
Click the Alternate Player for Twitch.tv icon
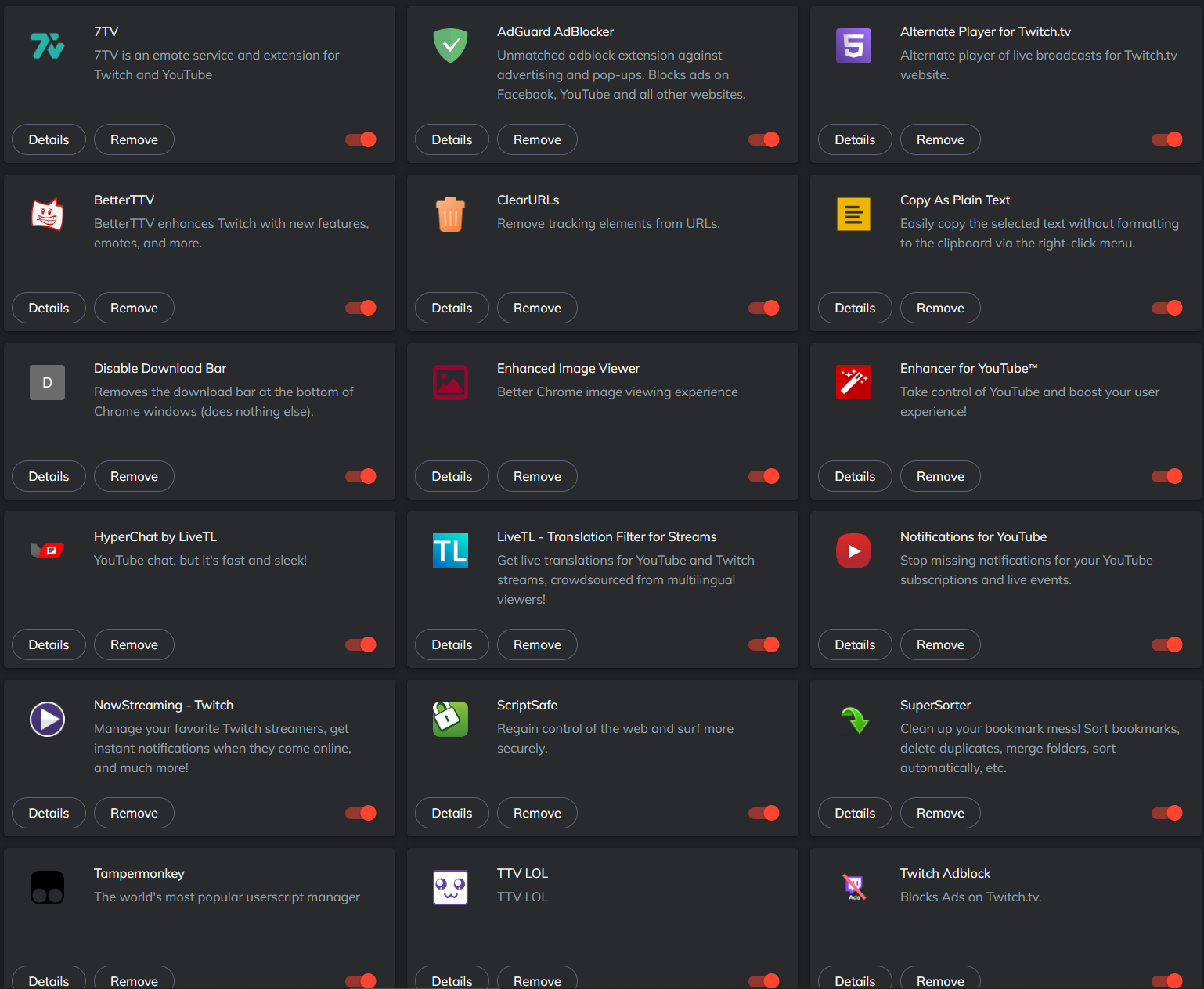pos(854,46)
